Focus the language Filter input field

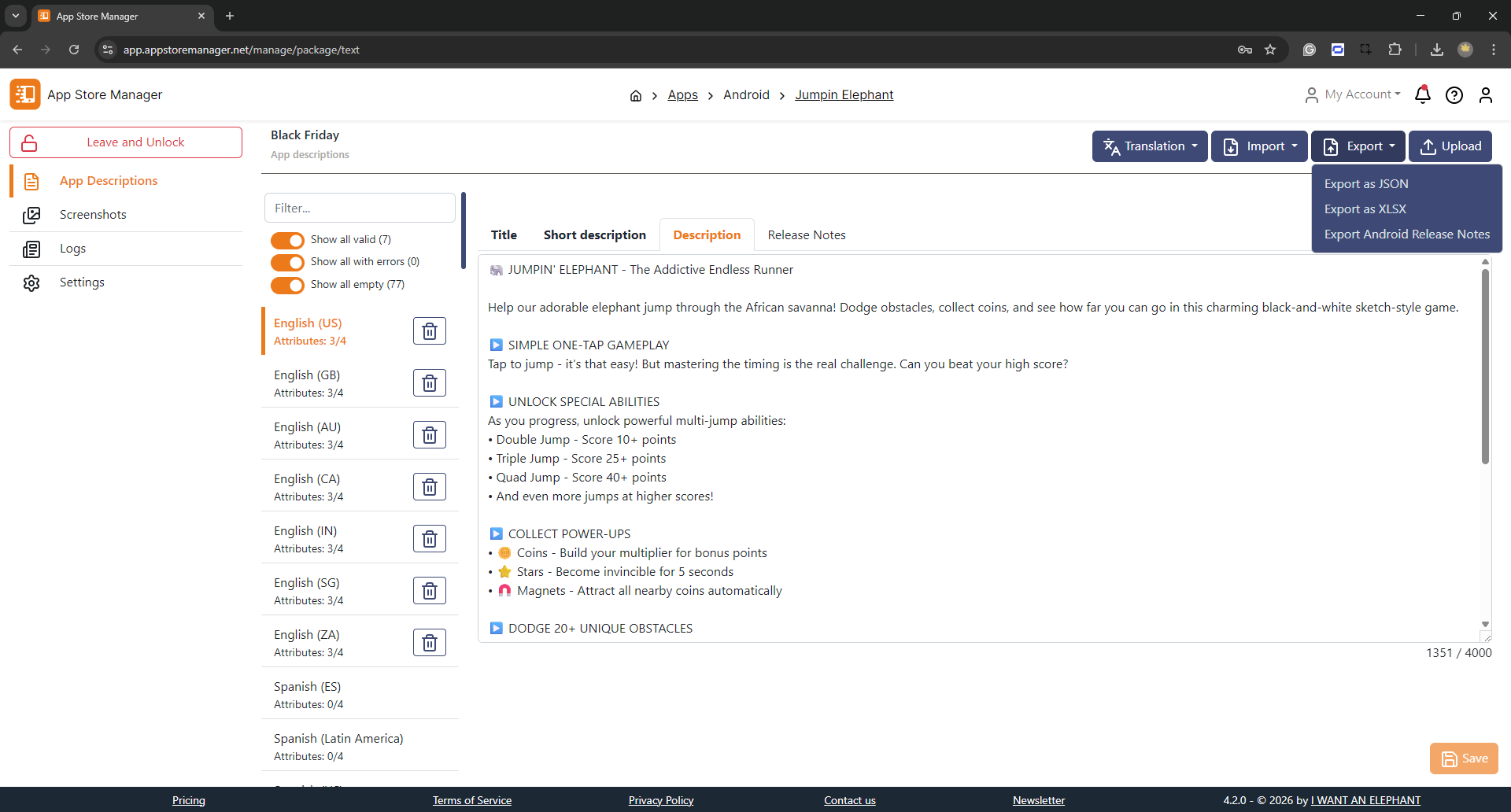pos(360,209)
